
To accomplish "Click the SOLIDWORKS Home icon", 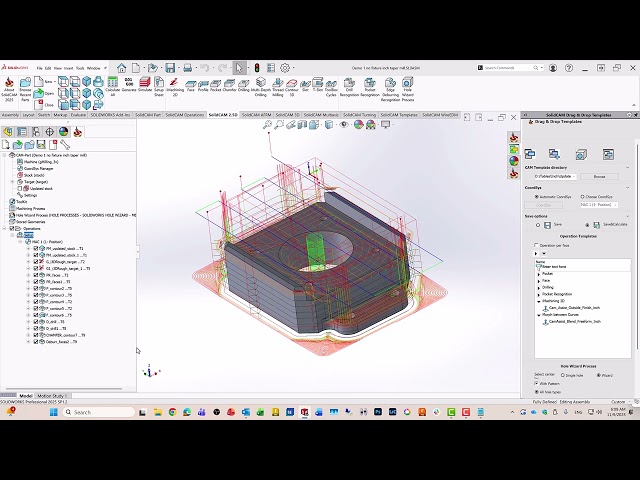I will click(x=121, y=68).
